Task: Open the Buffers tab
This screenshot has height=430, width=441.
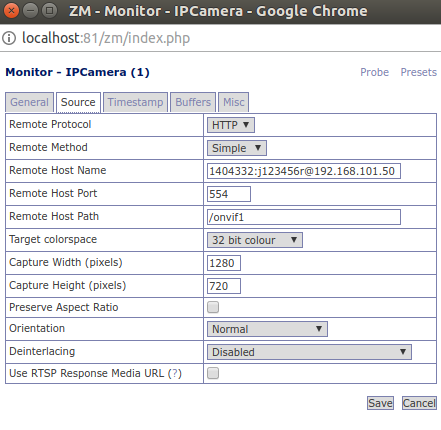Action: tap(193, 102)
